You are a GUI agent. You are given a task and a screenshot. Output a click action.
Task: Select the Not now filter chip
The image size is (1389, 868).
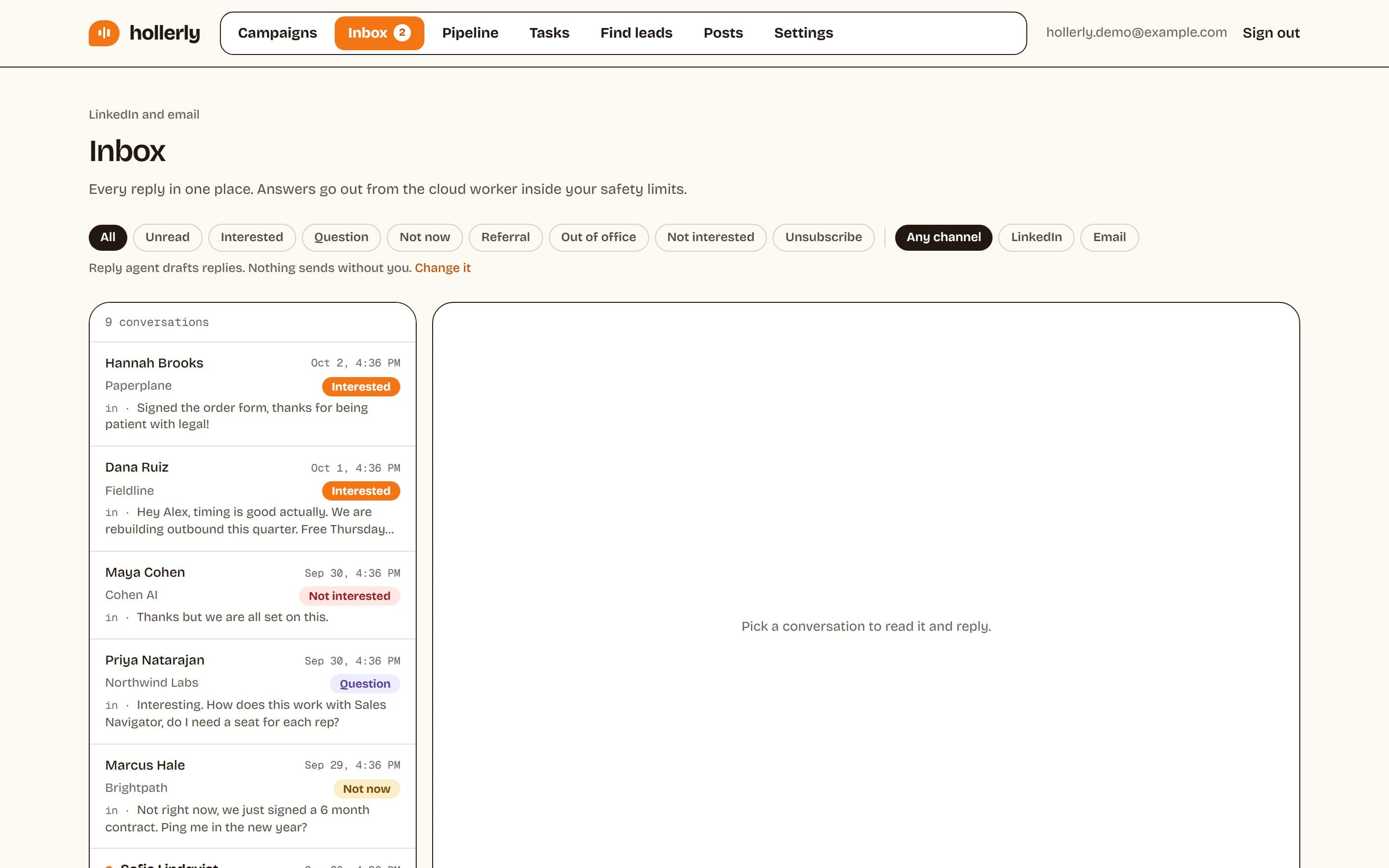point(424,237)
